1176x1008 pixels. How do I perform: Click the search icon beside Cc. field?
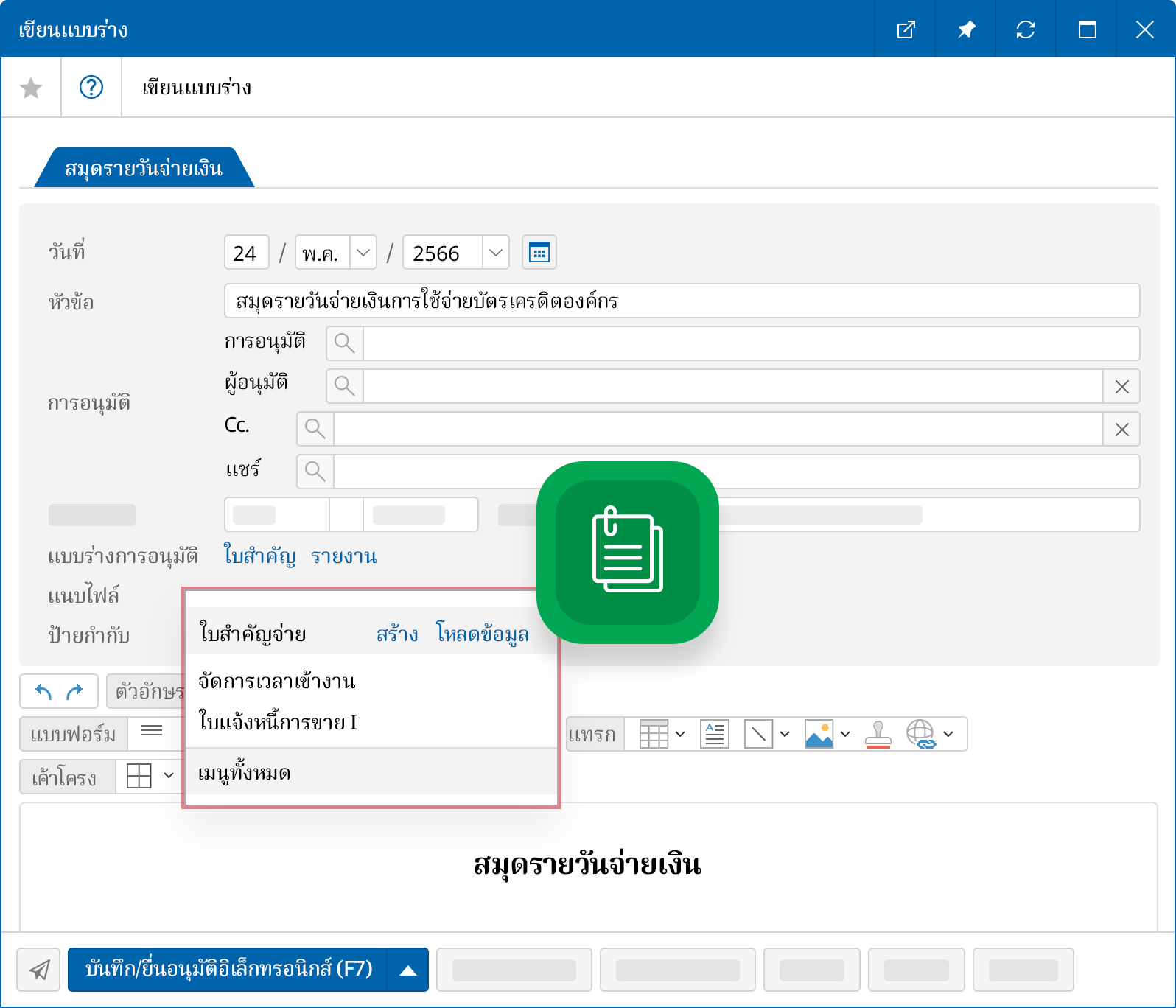click(x=315, y=429)
